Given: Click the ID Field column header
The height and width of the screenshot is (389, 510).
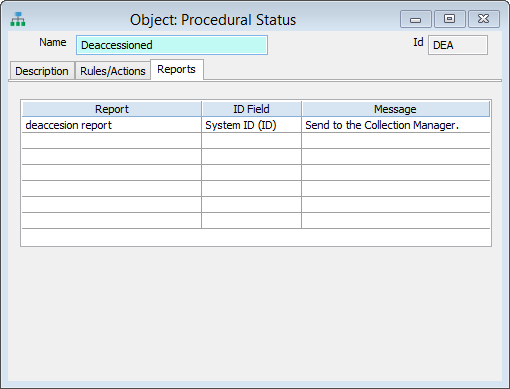Looking at the screenshot, I should pos(251,109).
